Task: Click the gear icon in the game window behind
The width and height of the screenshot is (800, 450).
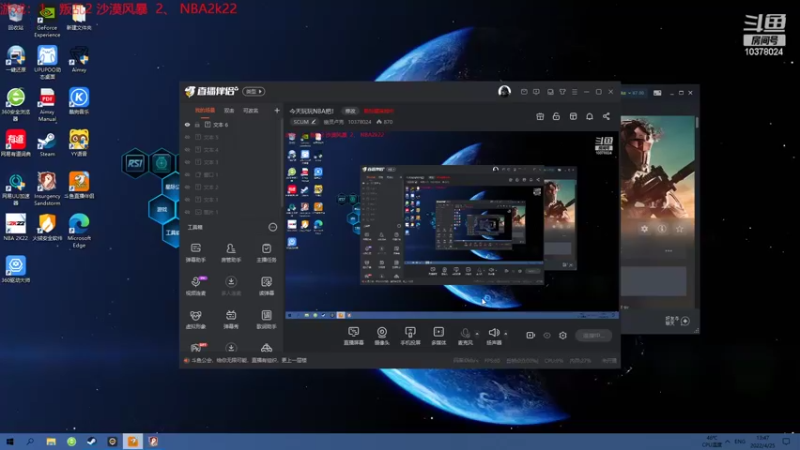Action: point(644,229)
